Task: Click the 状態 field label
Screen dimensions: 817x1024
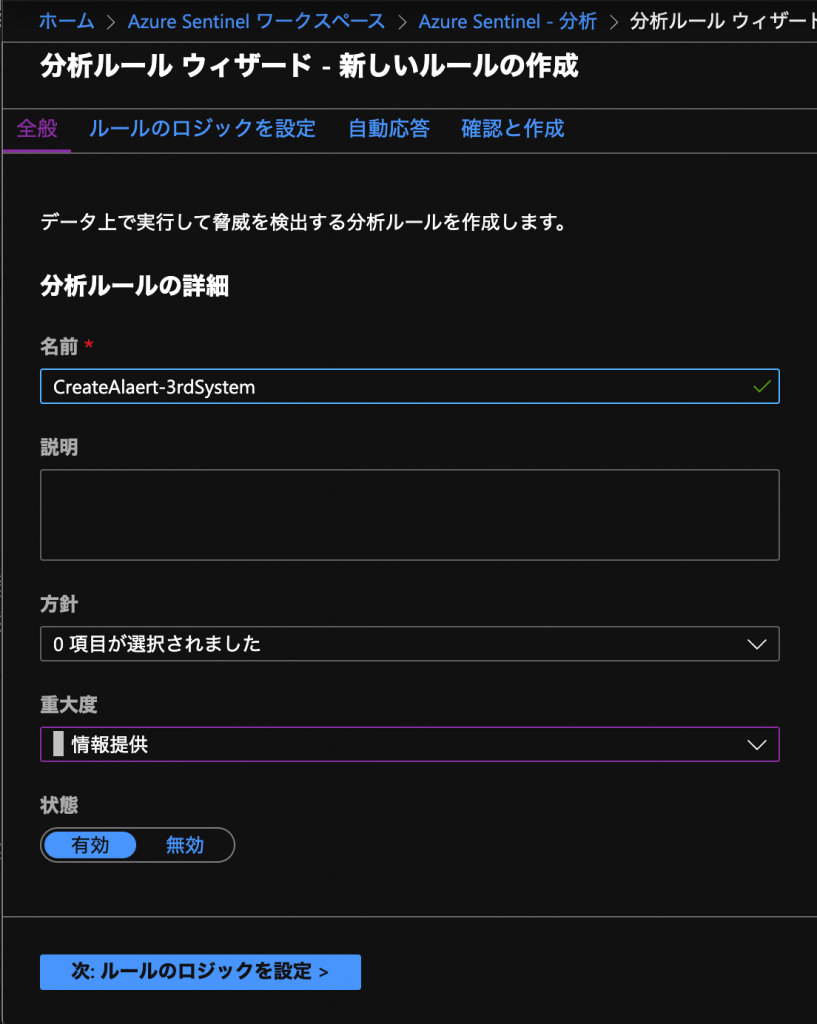Action: (x=59, y=805)
